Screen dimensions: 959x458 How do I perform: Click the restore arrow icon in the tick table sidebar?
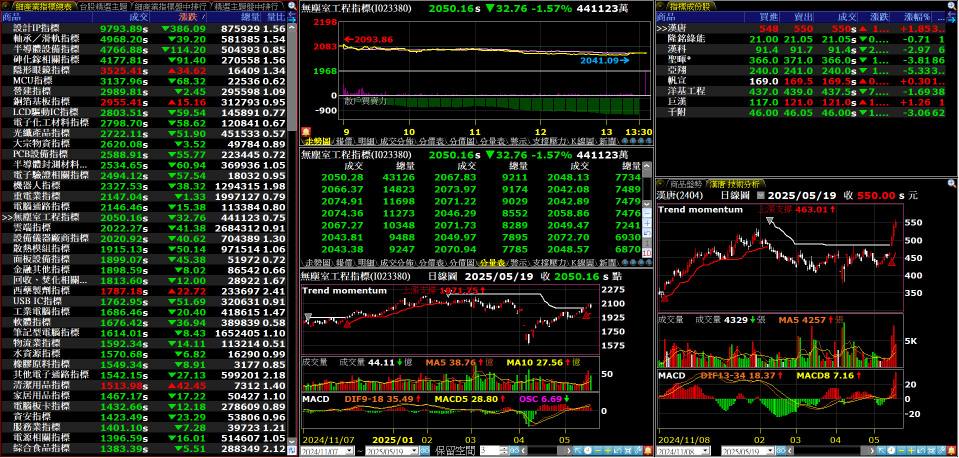pyautogui.click(x=647, y=233)
